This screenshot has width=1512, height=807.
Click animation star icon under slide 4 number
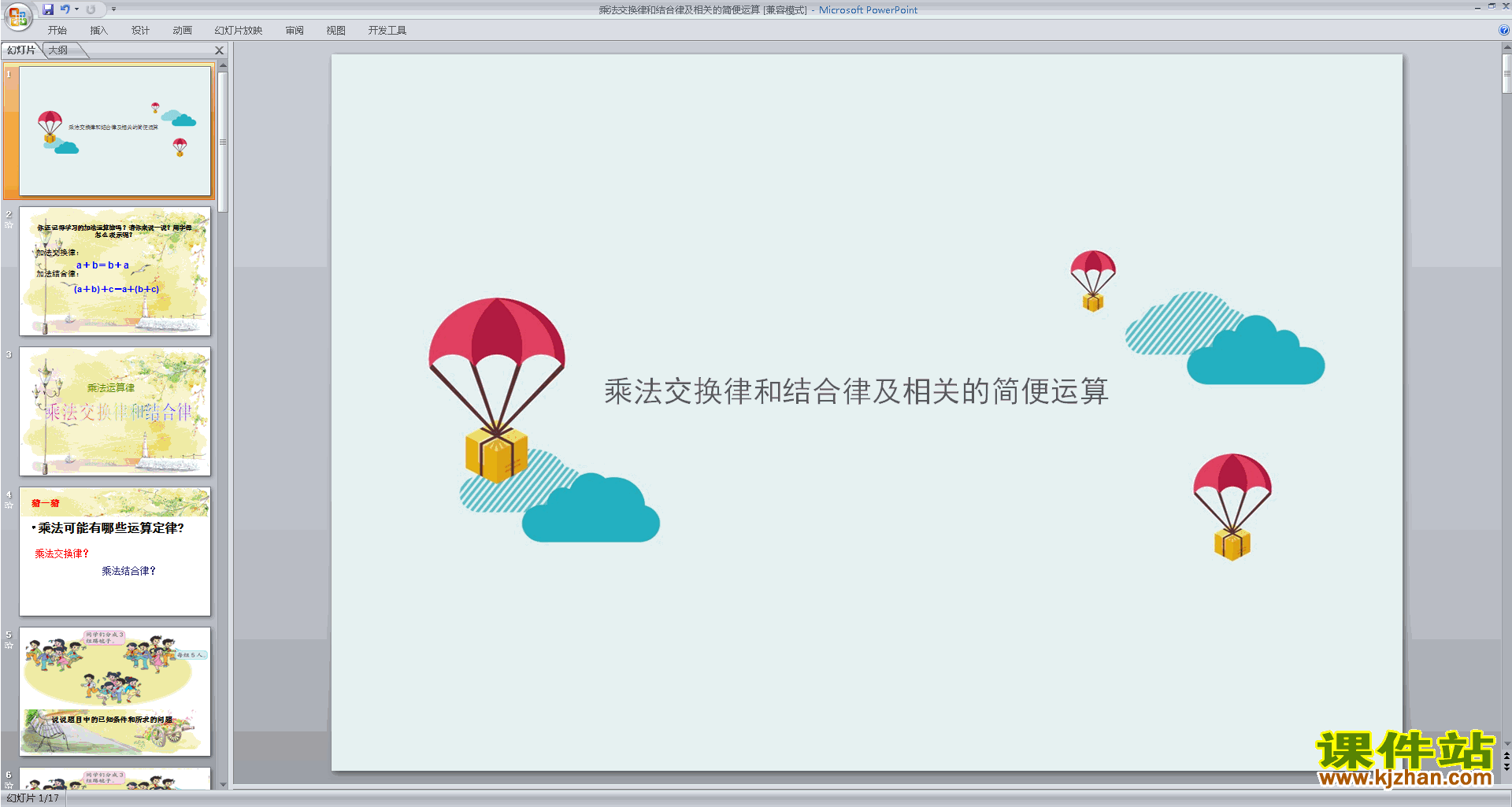pos(9,505)
